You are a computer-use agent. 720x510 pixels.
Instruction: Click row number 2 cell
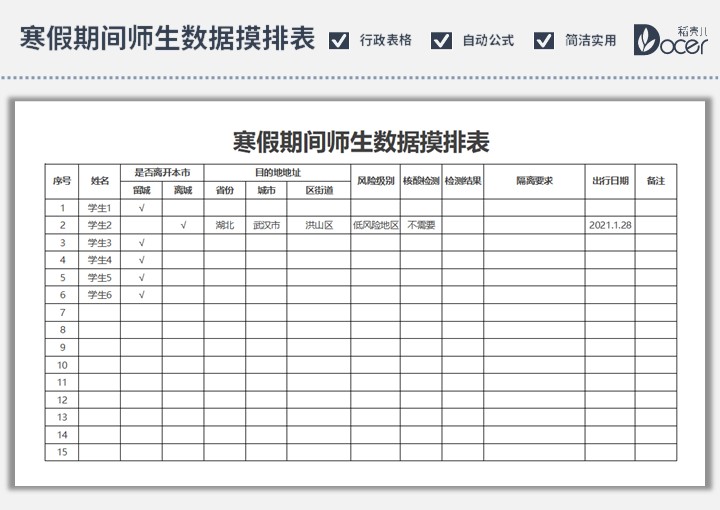coord(62,225)
